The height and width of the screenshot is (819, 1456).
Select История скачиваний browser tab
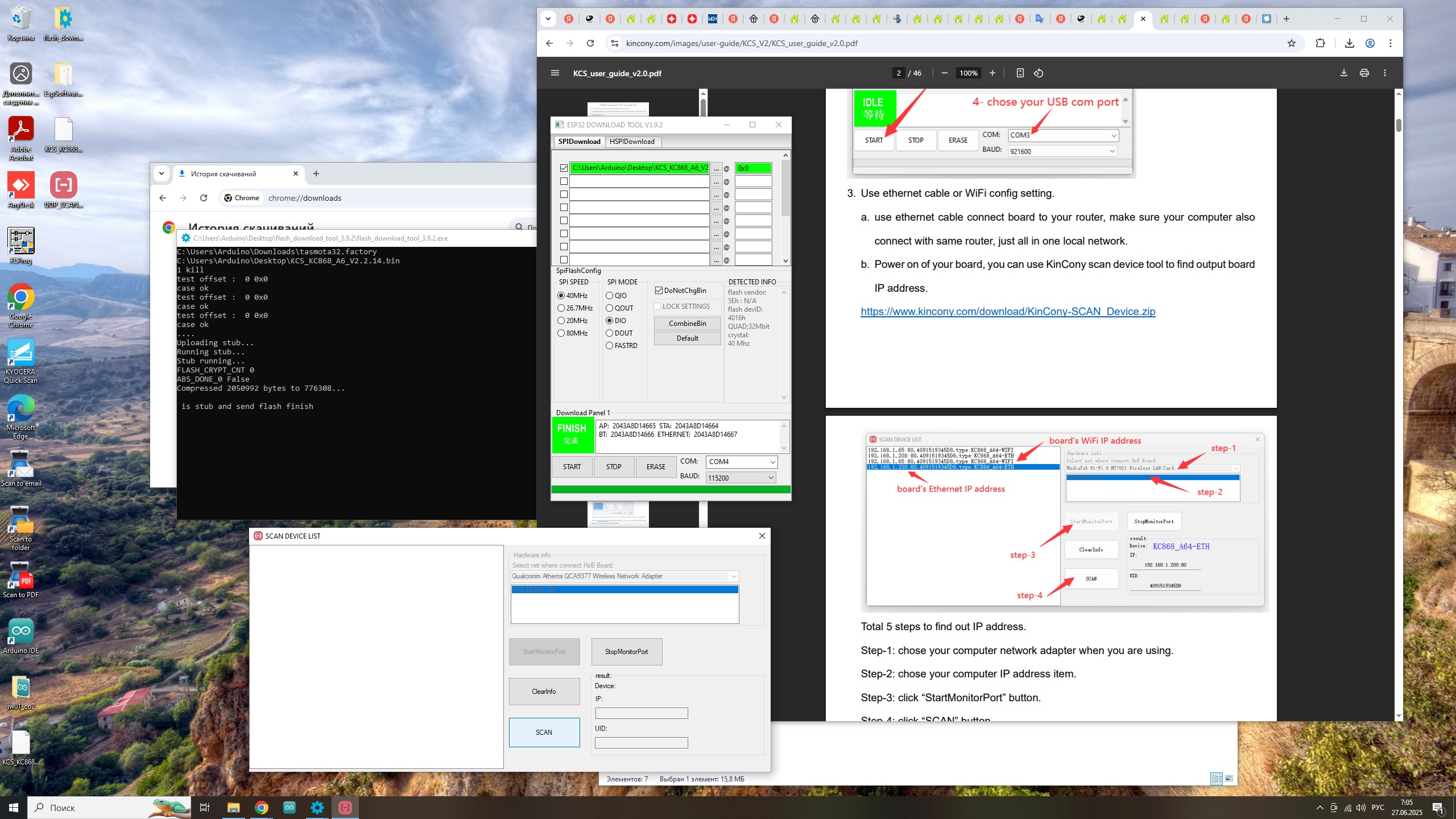click(223, 174)
